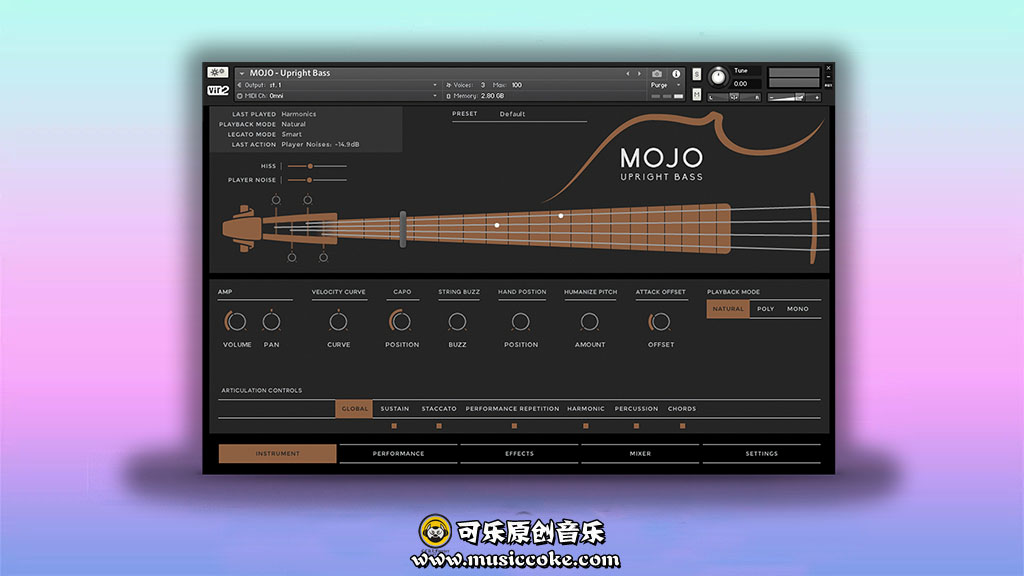Adjust the Humanize Pitch Amount knob
1024x576 pixels.
point(590,321)
